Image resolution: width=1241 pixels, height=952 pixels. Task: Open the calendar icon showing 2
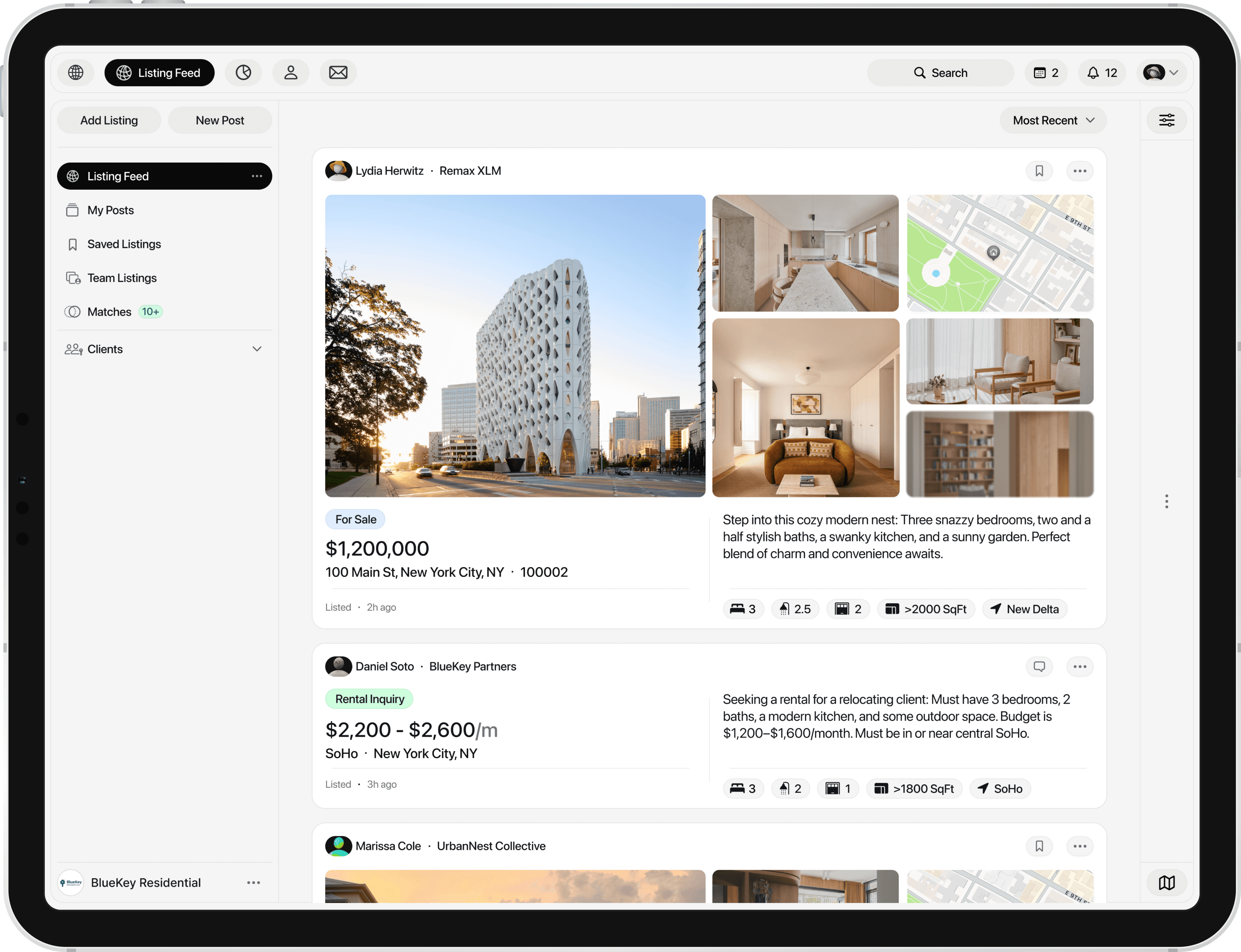[1046, 73]
